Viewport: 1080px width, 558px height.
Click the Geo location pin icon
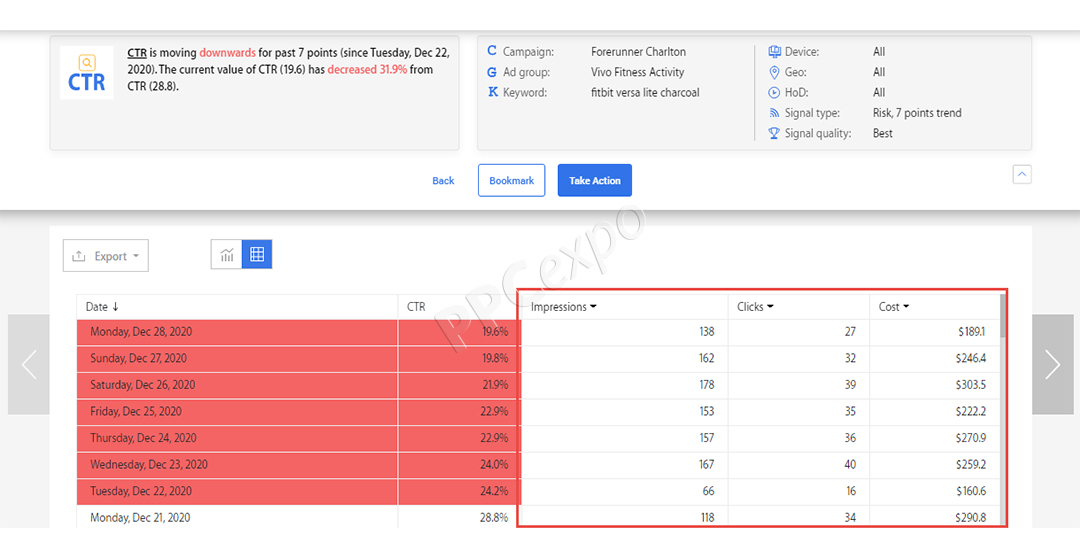[774, 72]
